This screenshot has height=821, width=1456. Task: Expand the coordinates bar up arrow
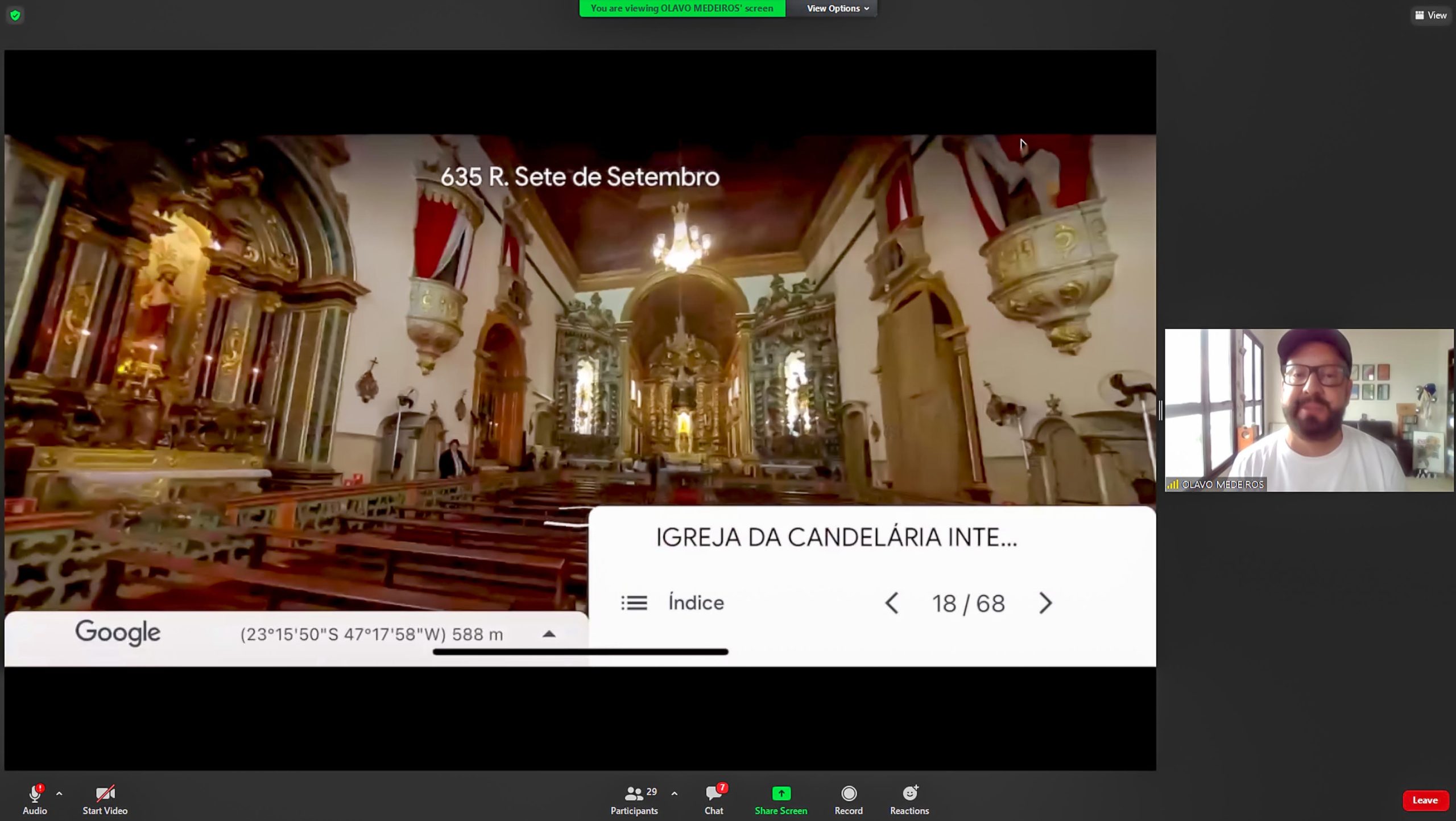[x=548, y=634]
